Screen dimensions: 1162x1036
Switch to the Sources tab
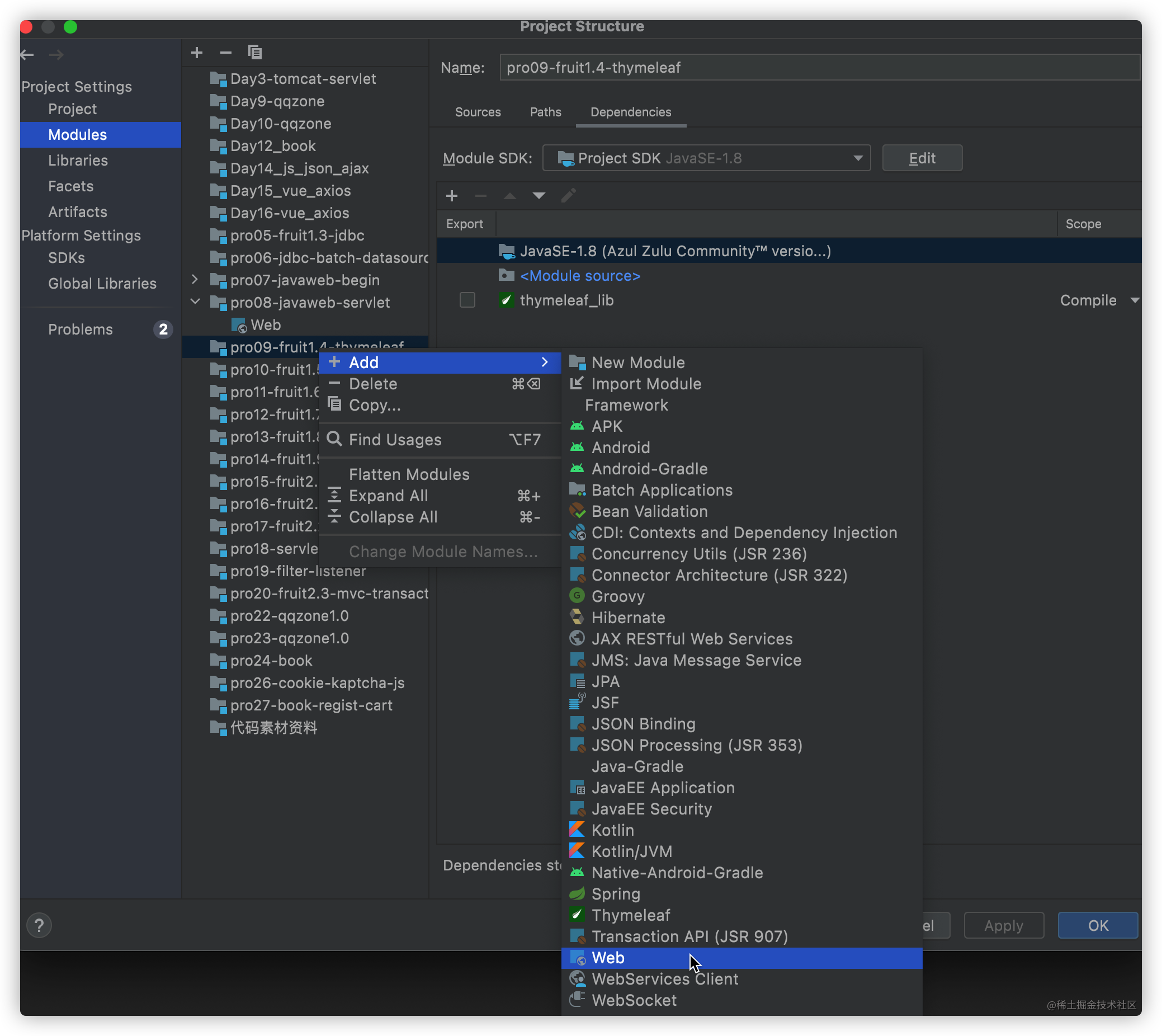click(478, 112)
